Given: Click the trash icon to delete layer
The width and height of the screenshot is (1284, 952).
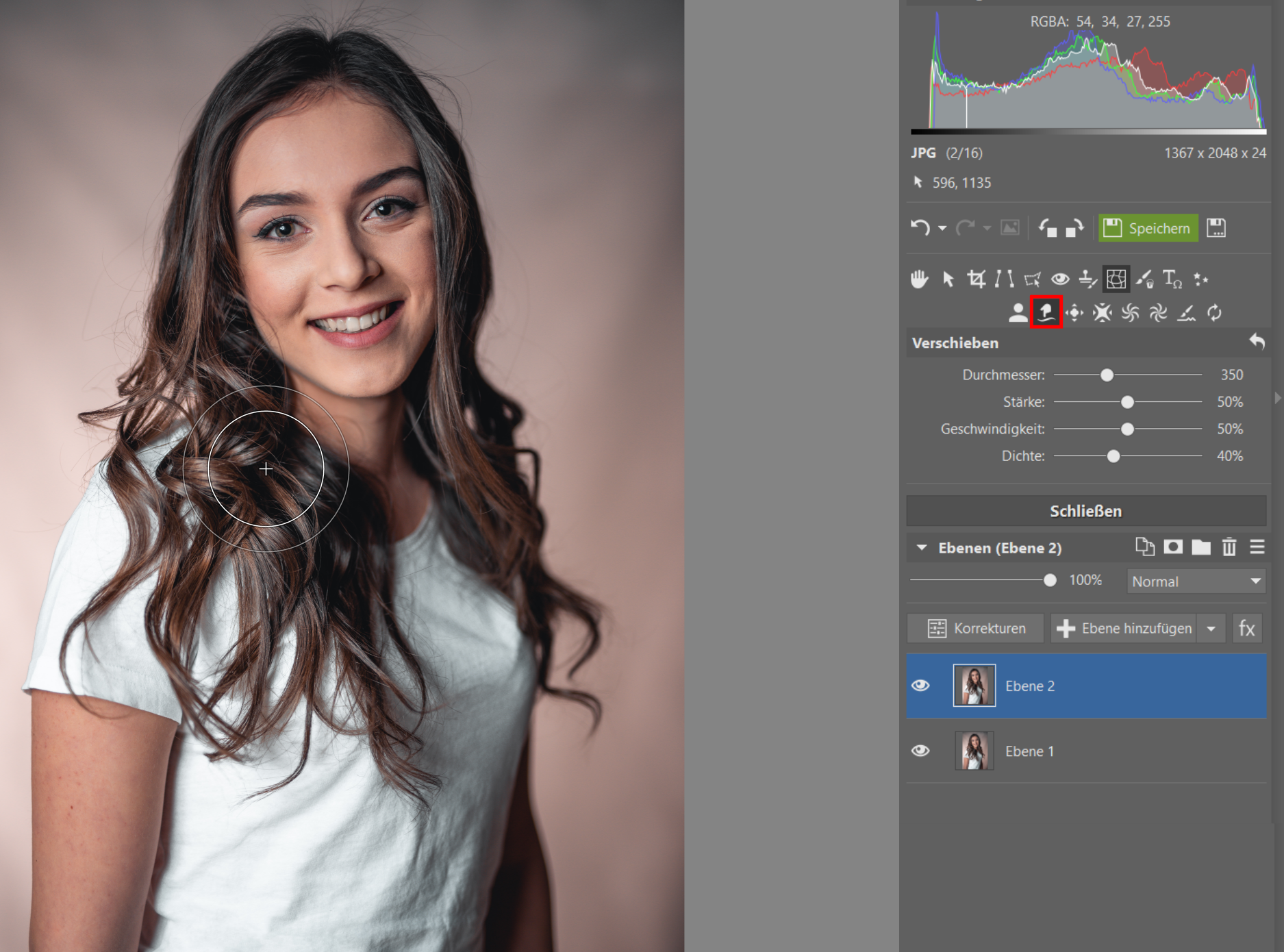Looking at the screenshot, I should [x=1229, y=547].
